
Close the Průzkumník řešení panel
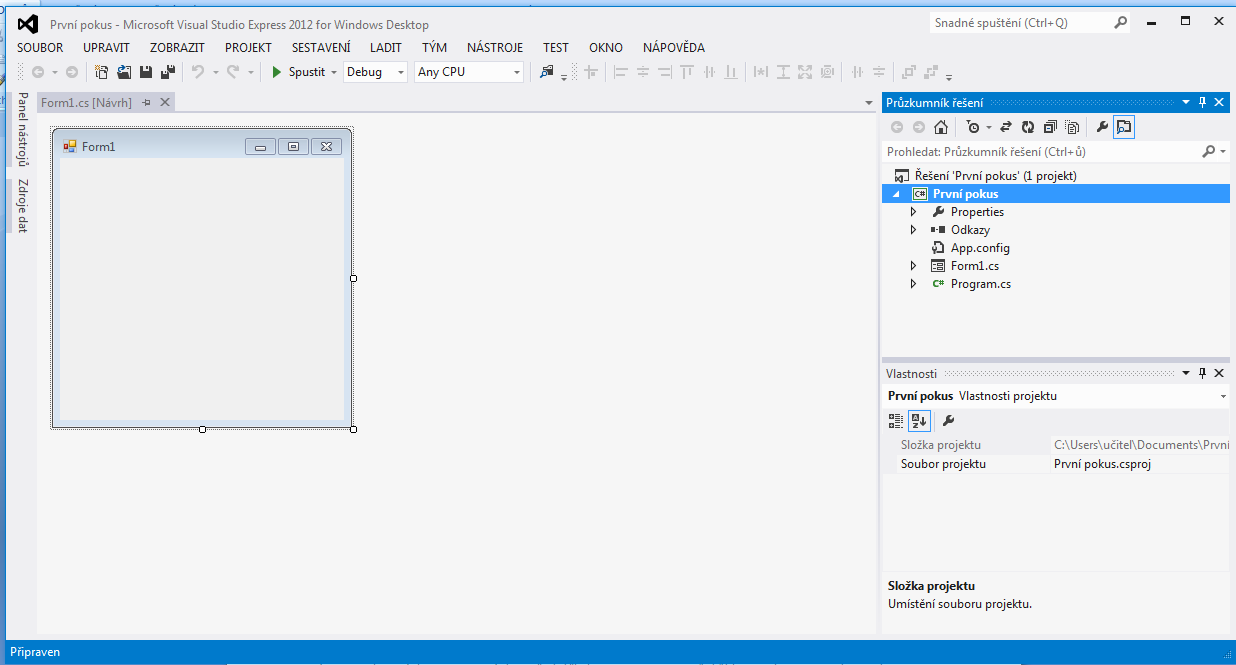click(x=1219, y=102)
